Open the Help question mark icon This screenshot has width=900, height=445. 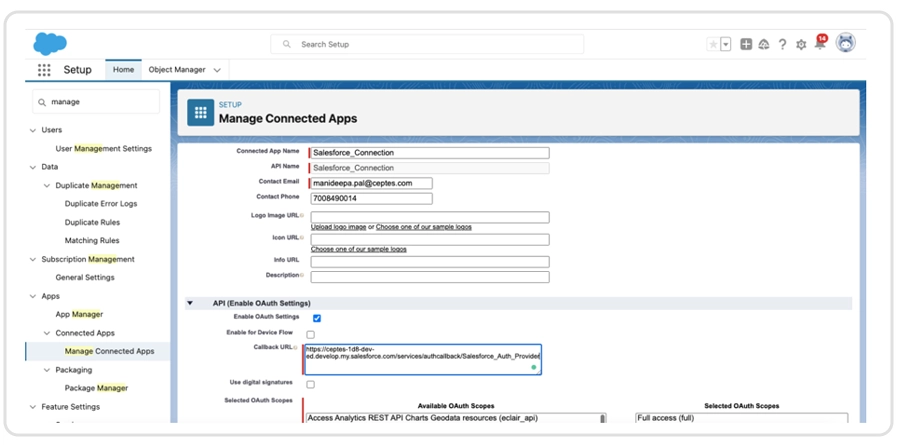782,45
